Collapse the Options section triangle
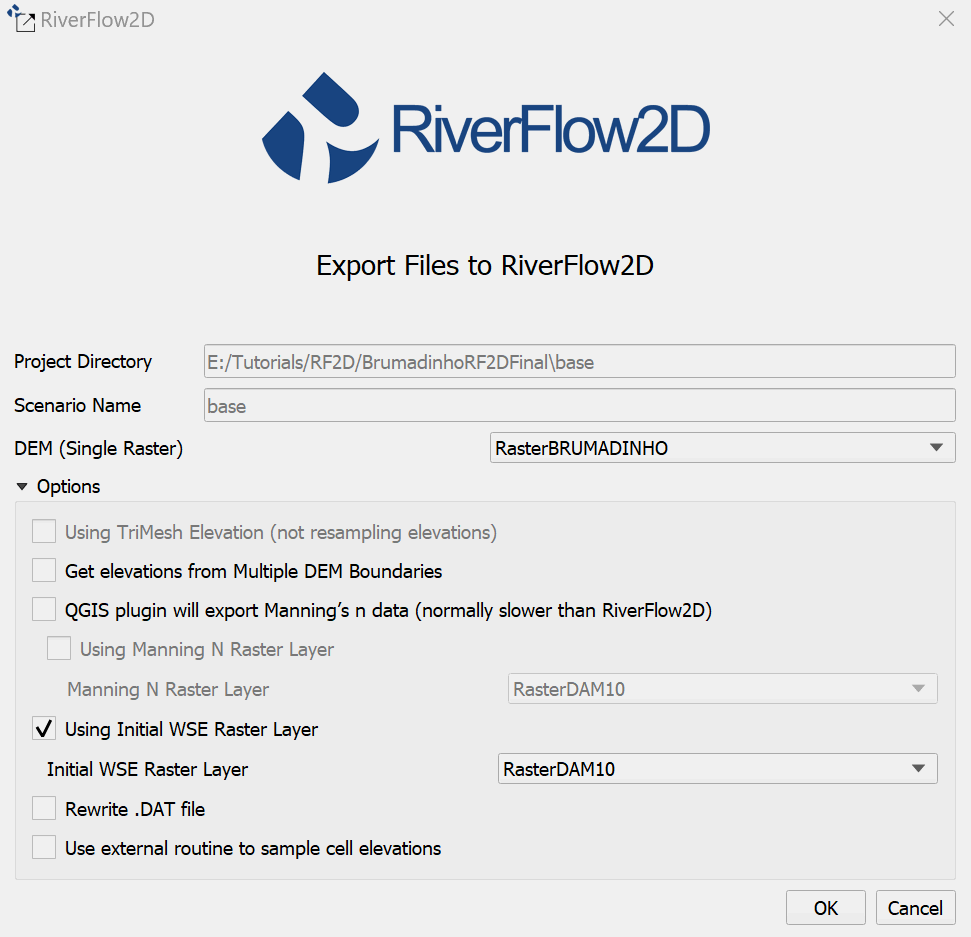Screen dimensions: 971x937 pos(22,487)
